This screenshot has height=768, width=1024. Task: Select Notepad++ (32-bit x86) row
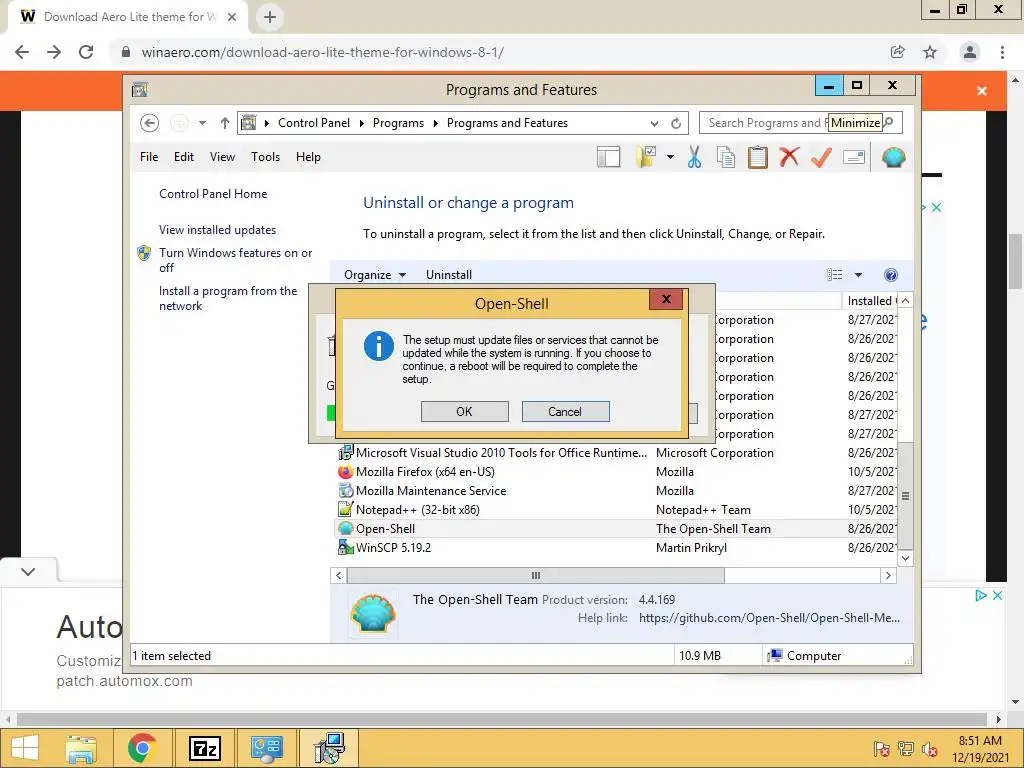(616, 509)
